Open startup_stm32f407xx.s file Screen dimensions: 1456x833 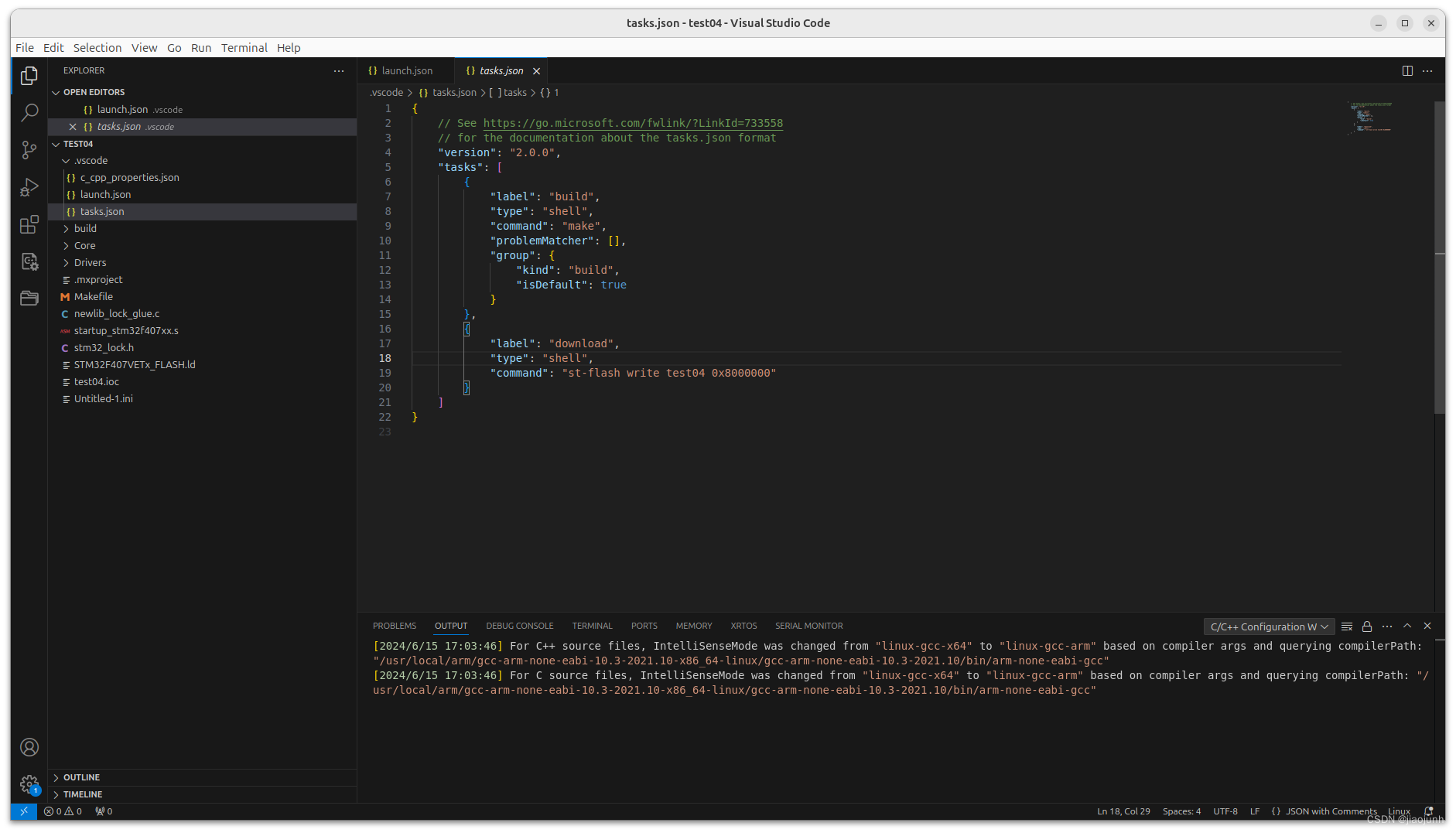pyautogui.click(x=203, y=331)
